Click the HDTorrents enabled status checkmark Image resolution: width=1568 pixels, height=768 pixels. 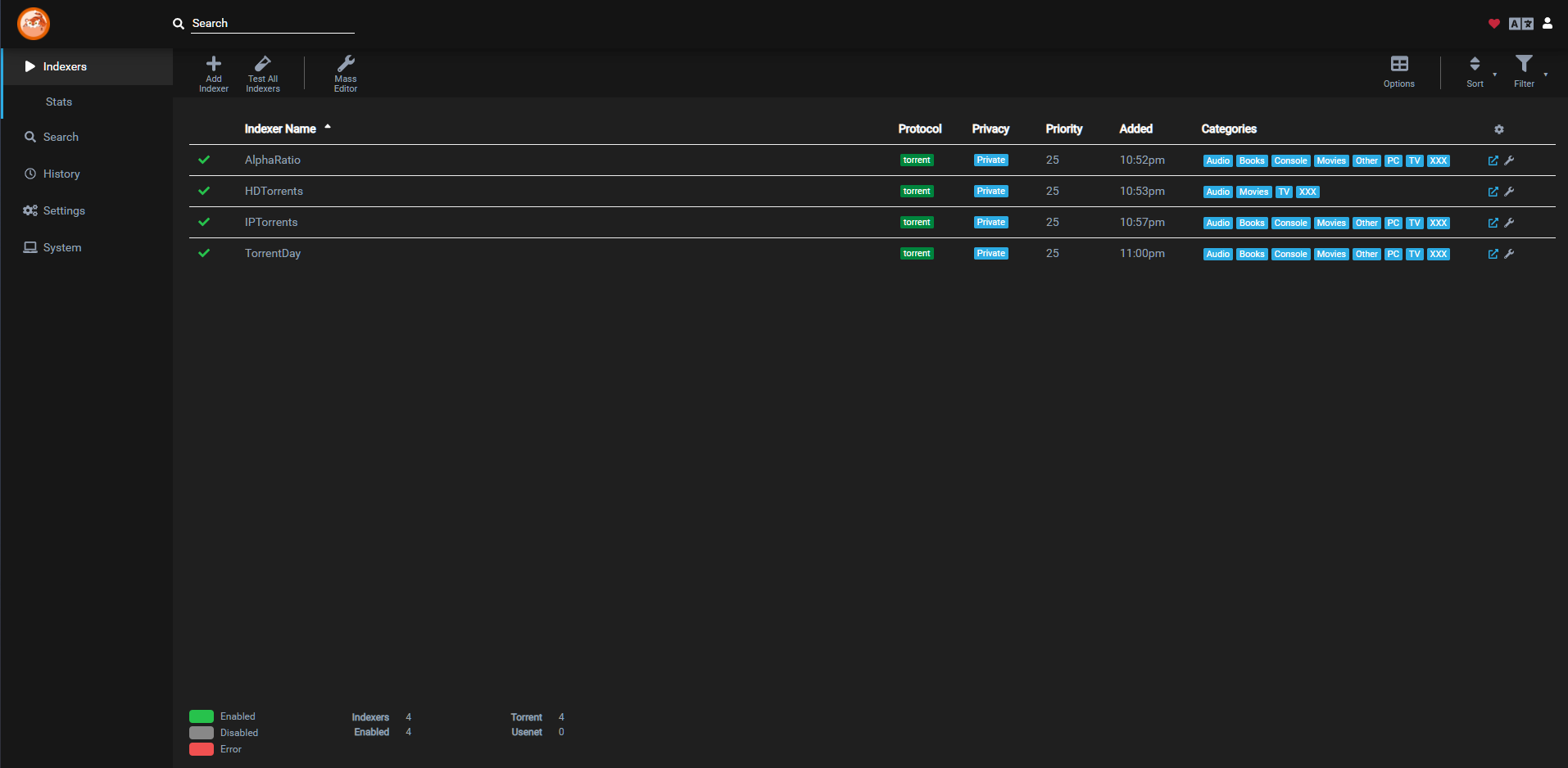point(204,191)
